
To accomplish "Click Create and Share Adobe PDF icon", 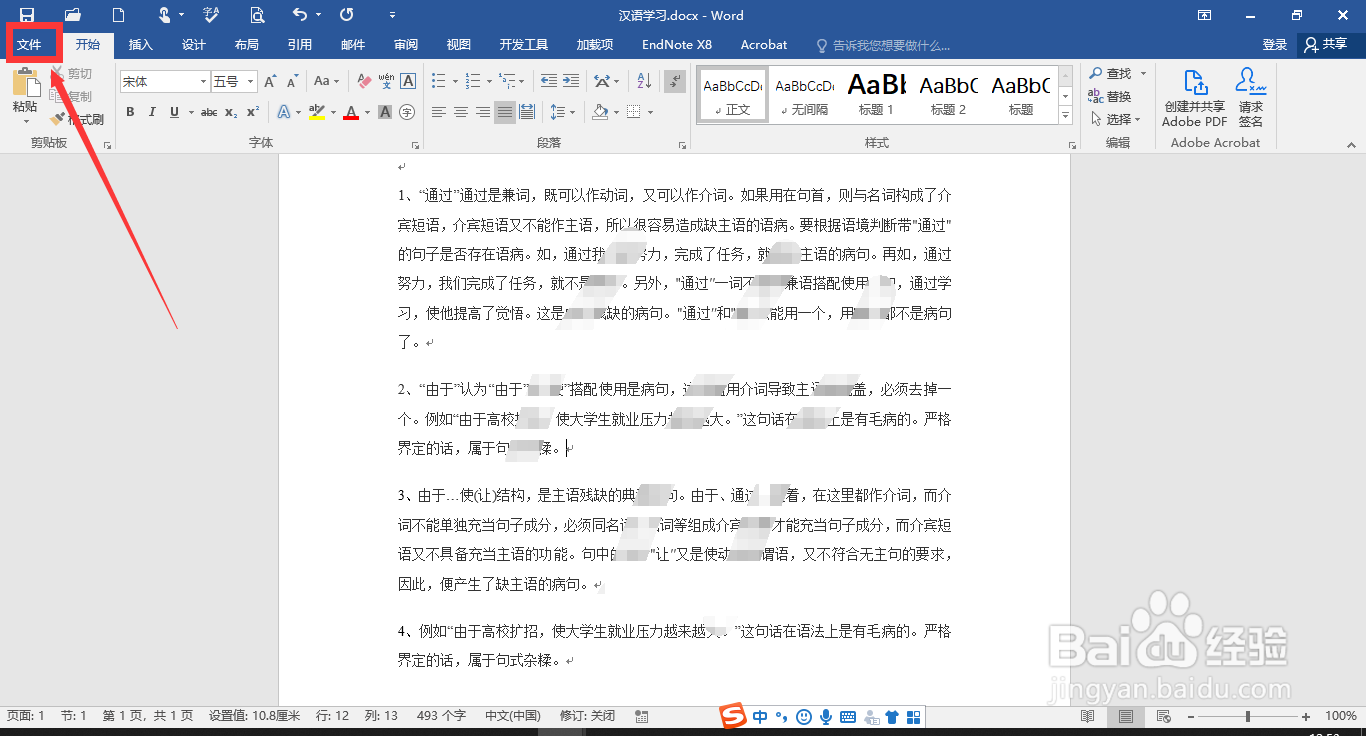I will point(1194,98).
